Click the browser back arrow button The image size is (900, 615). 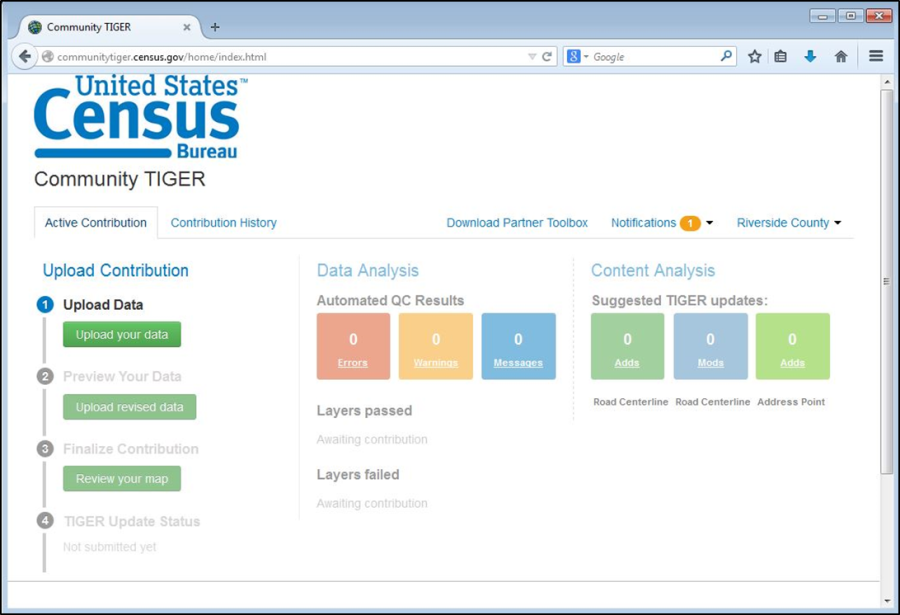24,56
